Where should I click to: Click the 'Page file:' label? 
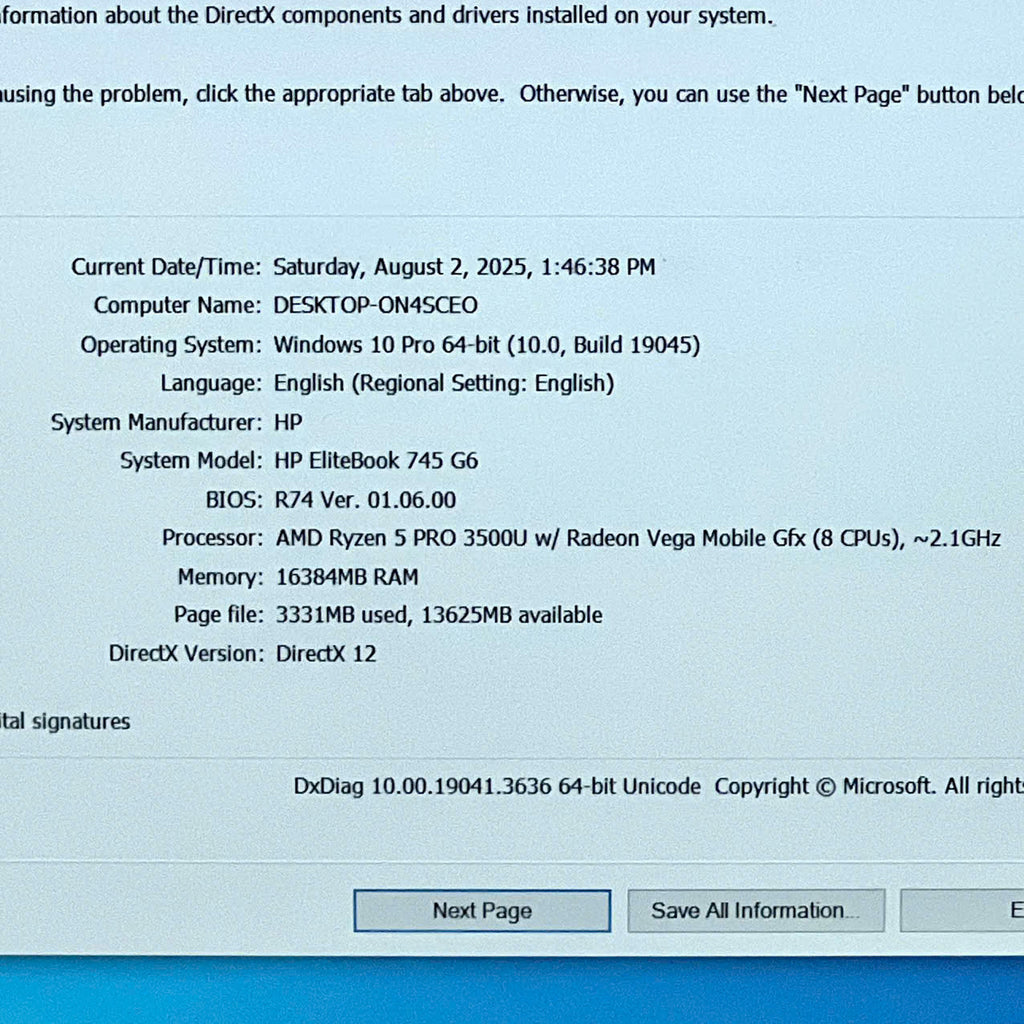click(x=219, y=615)
